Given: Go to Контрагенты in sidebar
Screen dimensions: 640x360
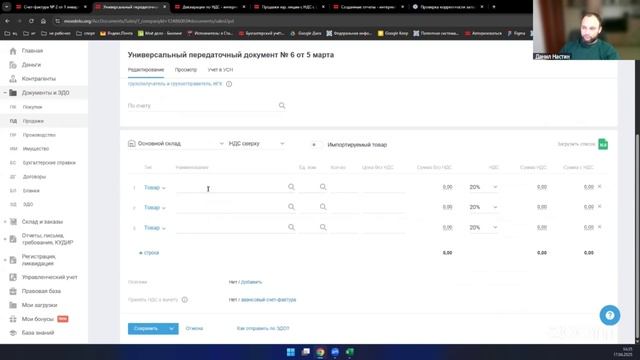Looking at the screenshot, I should point(38,78).
